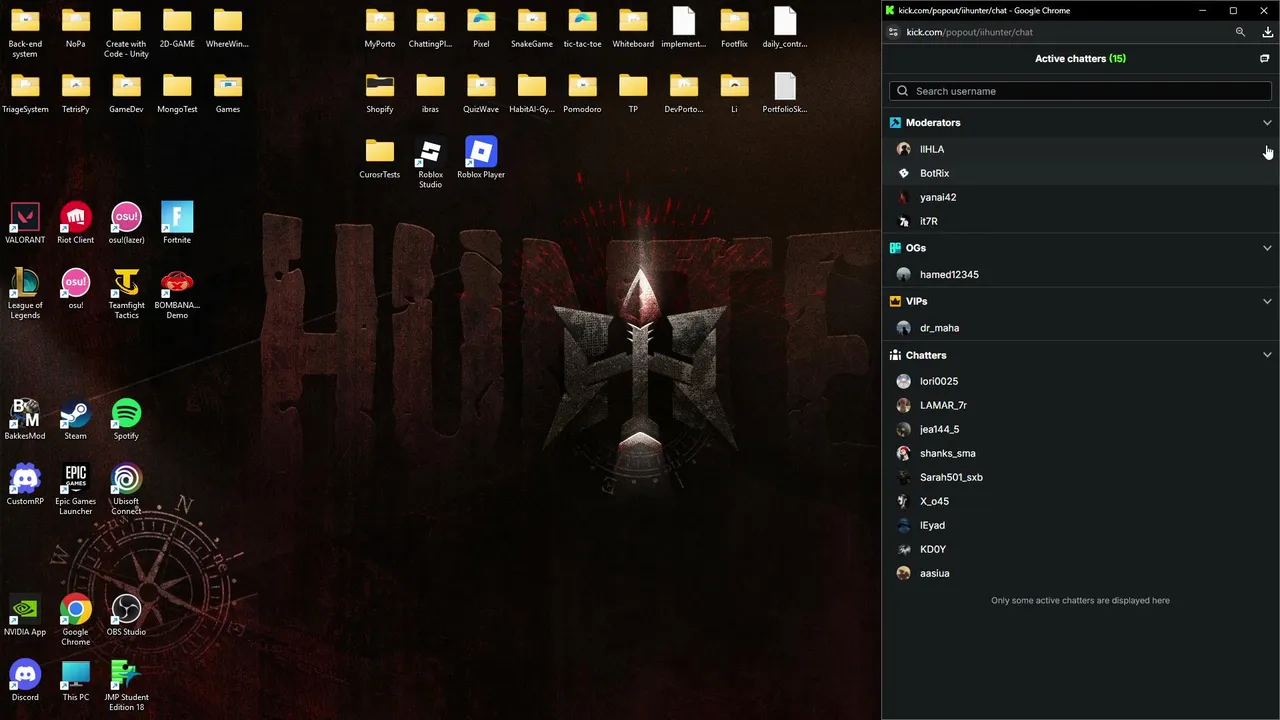Select the JMP Student Edition 18 icon
The height and width of the screenshot is (720, 1280).
pyautogui.click(x=126, y=686)
